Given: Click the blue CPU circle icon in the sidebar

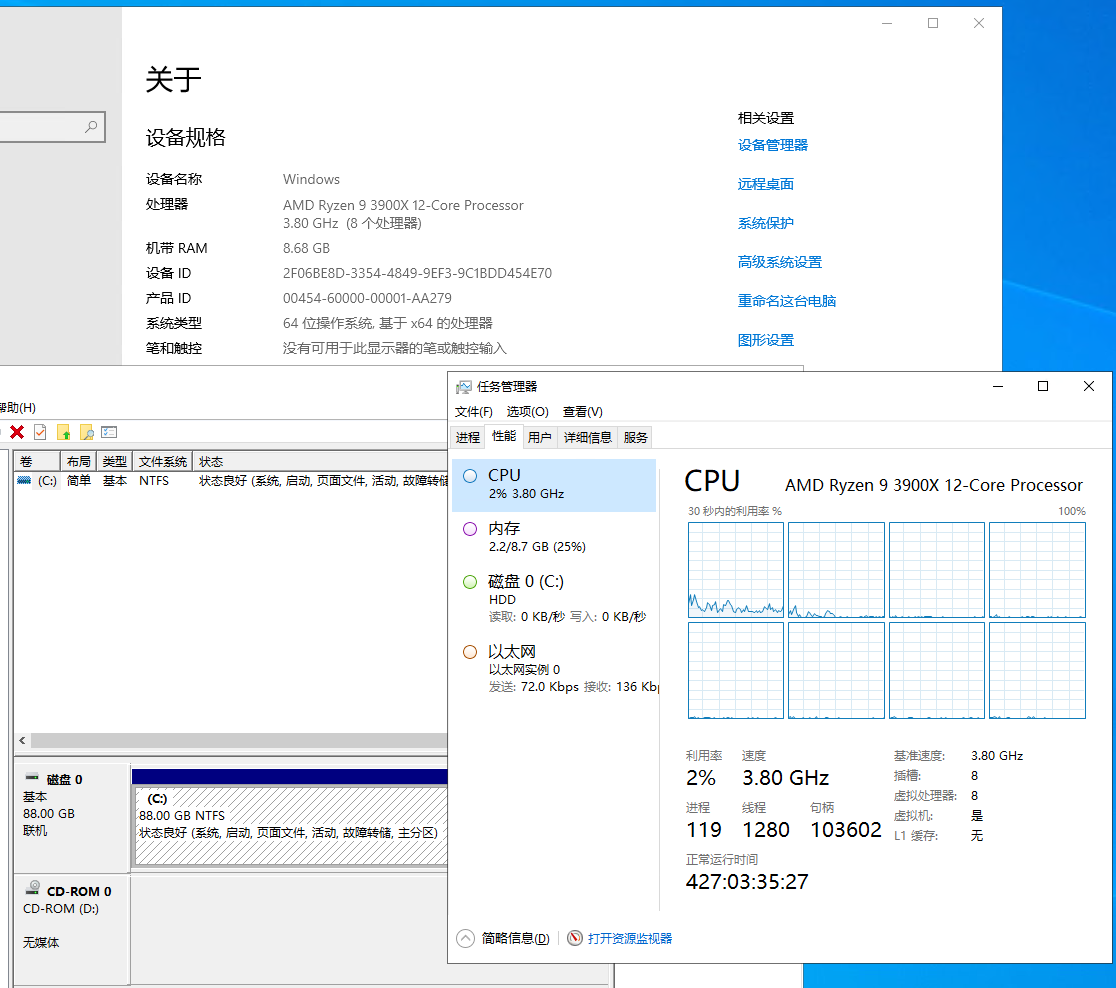Looking at the screenshot, I should tap(470, 476).
